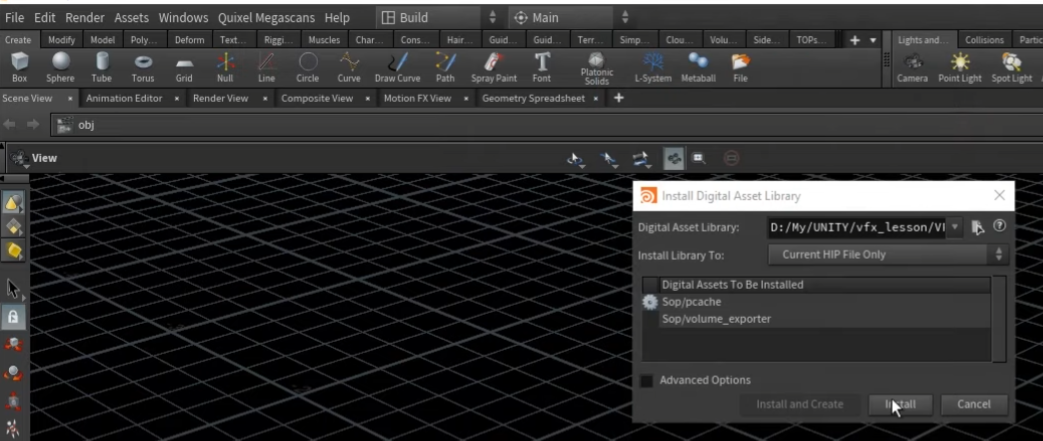
Task: Open shelf options arrow beside plus button
Action: click(x=873, y=41)
